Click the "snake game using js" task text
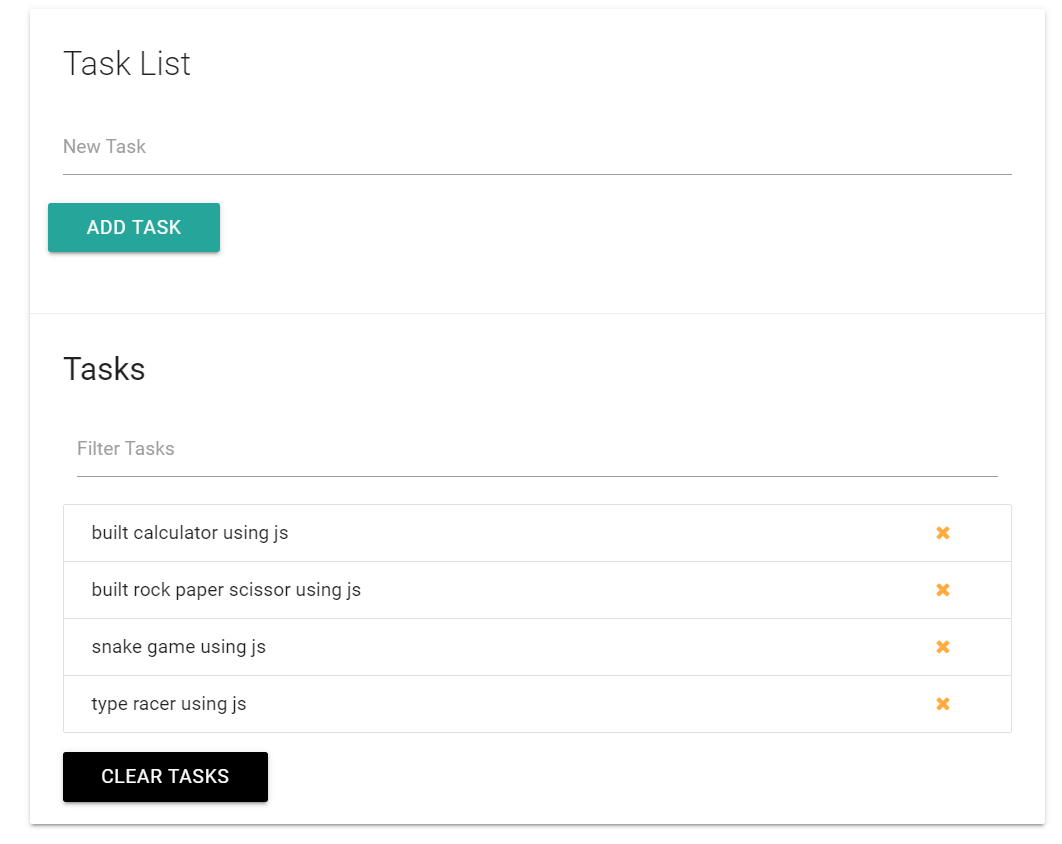Screen dimensions: 1062x844 click(178, 647)
